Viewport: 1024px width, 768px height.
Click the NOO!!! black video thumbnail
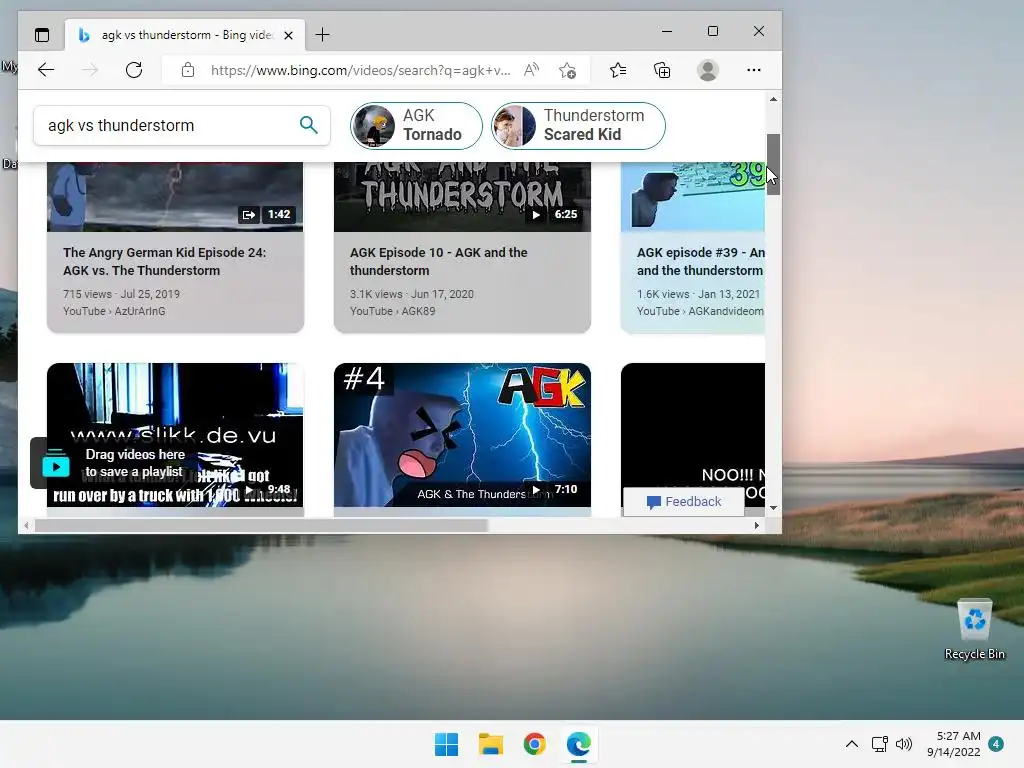[x=693, y=435]
